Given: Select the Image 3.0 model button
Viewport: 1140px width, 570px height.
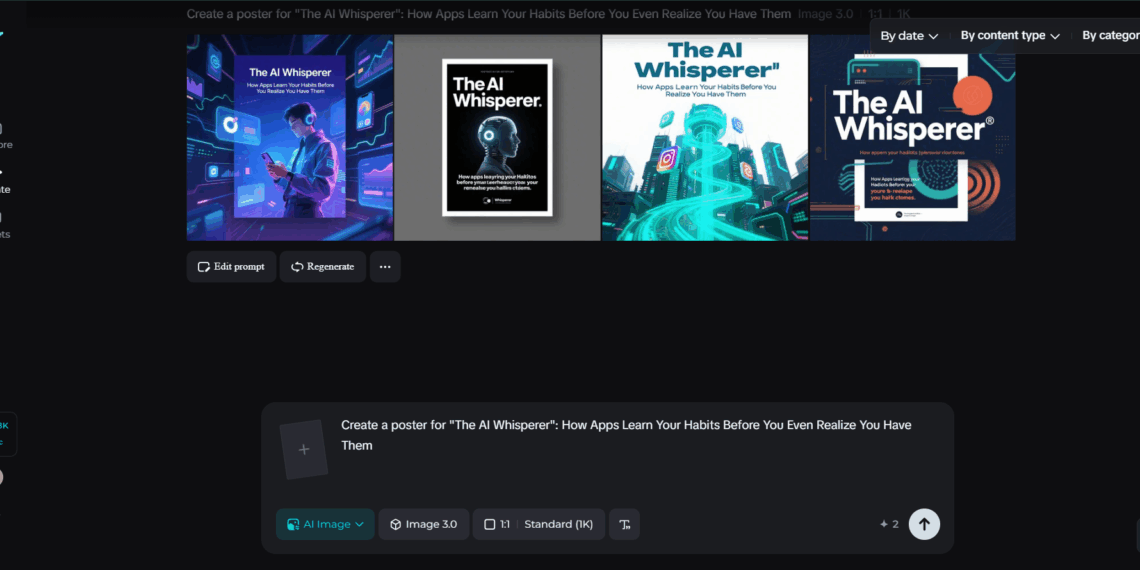Looking at the screenshot, I should click(424, 524).
